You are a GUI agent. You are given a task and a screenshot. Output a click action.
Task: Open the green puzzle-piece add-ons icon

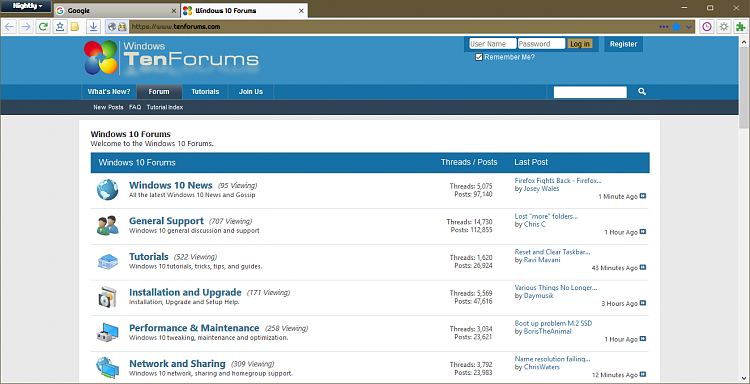pos(740,27)
